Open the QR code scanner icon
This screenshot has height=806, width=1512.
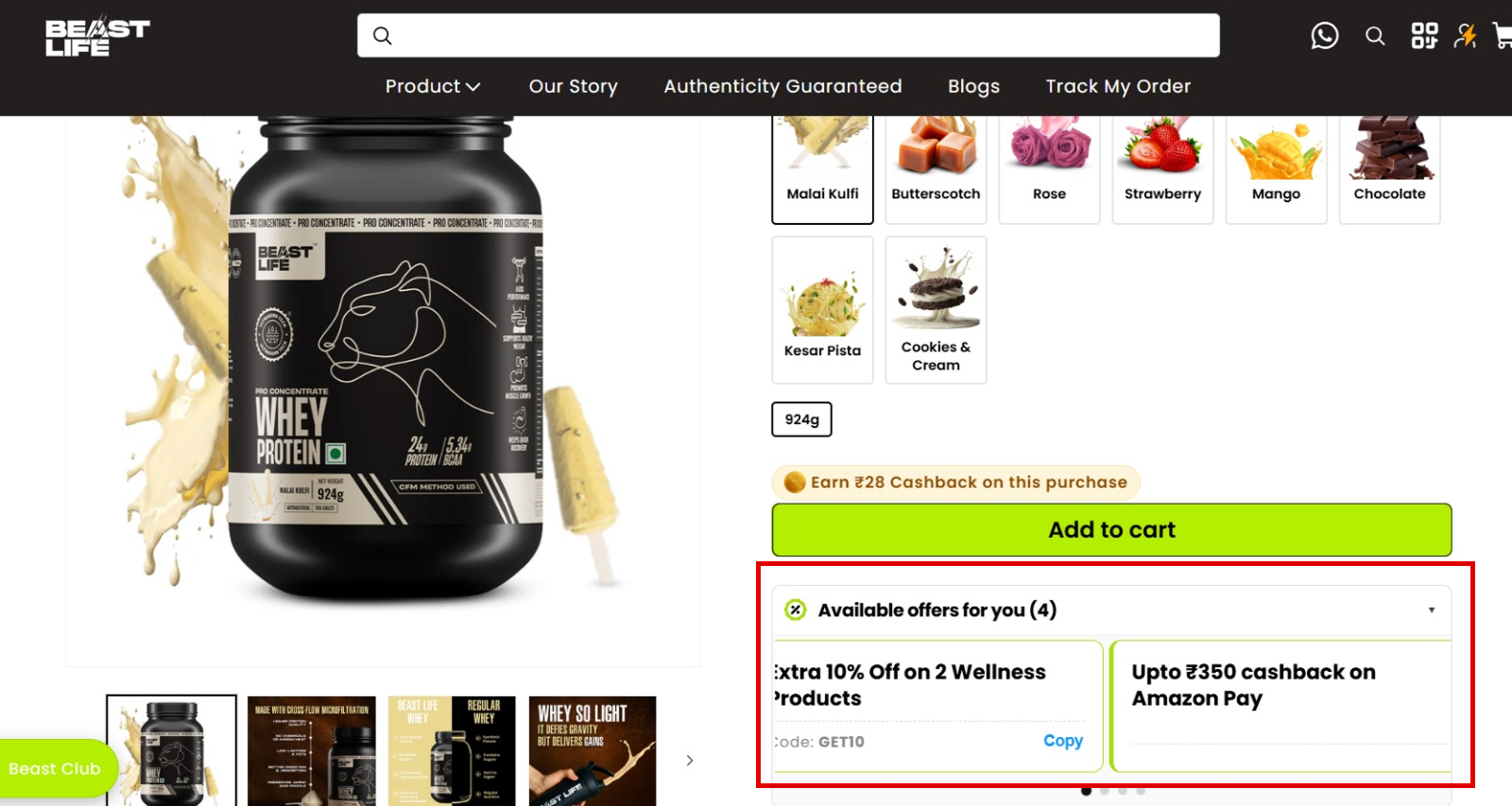point(1424,36)
